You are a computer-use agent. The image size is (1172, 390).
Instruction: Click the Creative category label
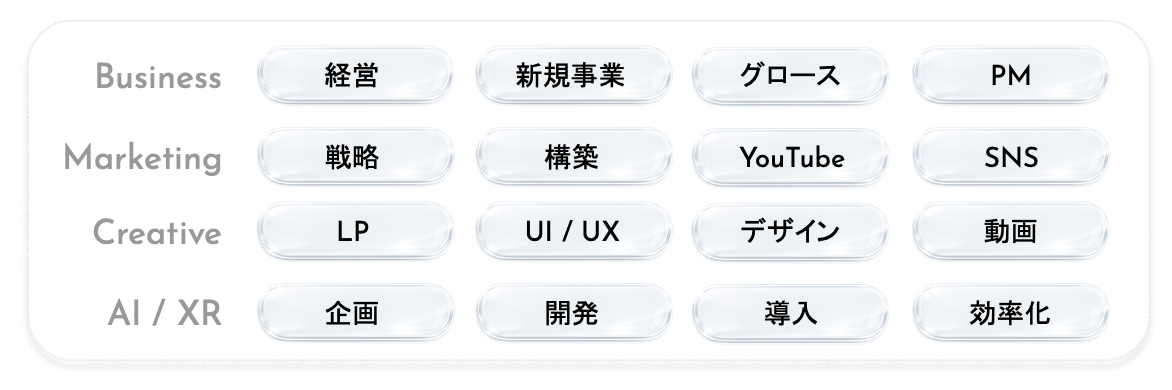(157, 233)
